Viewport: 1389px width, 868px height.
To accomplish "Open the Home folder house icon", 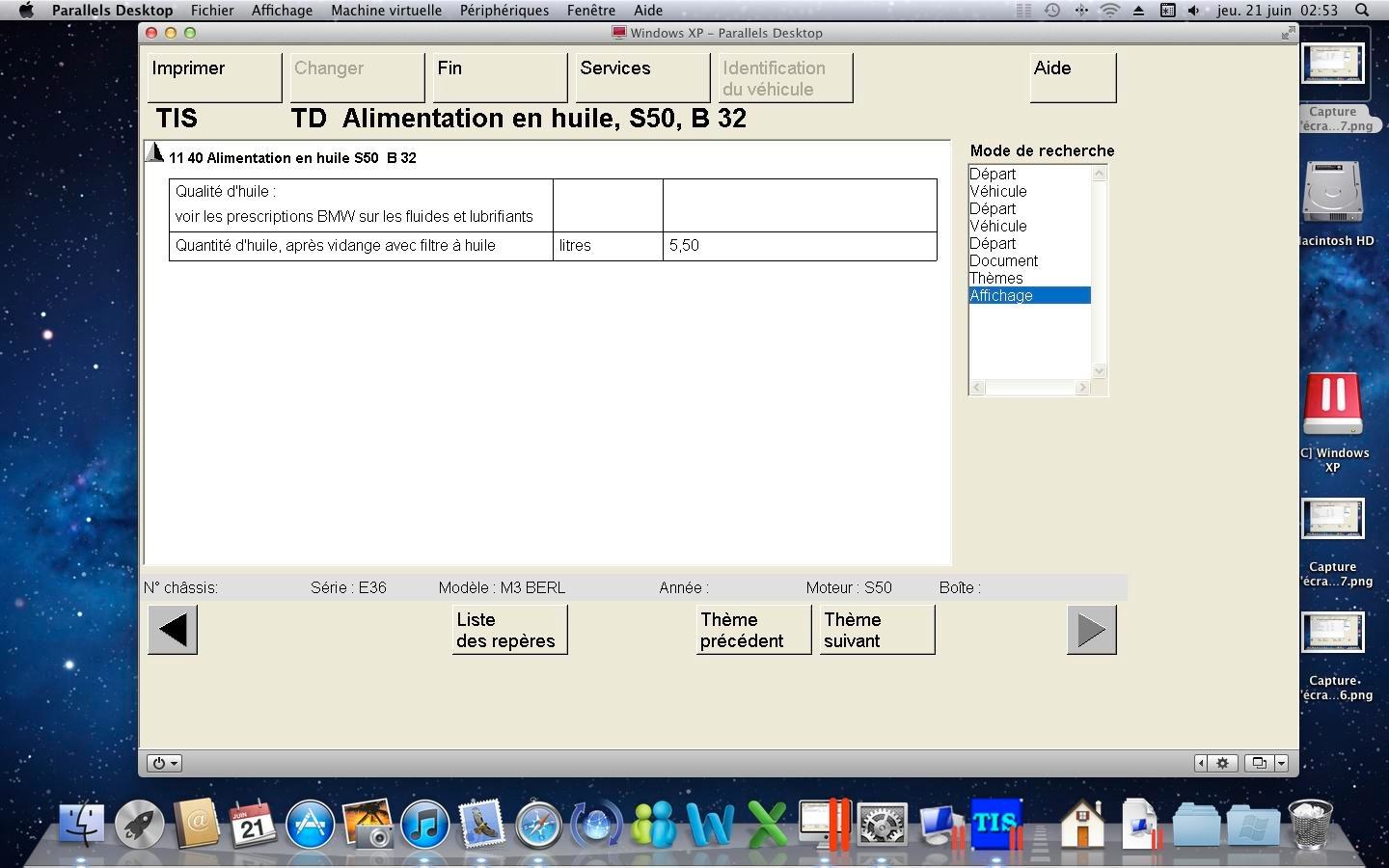I will point(1082,826).
